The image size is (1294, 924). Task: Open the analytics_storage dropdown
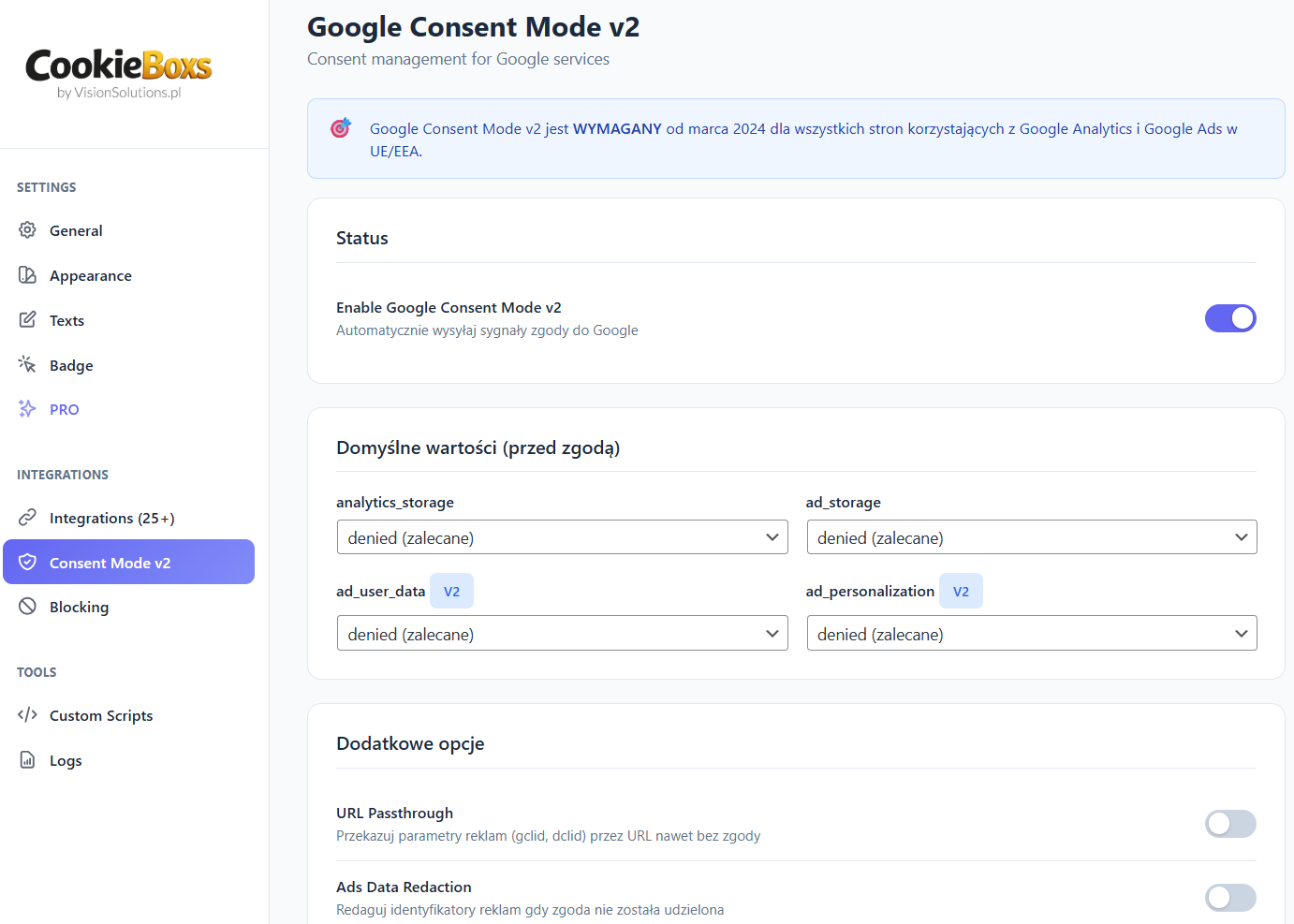click(x=562, y=536)
